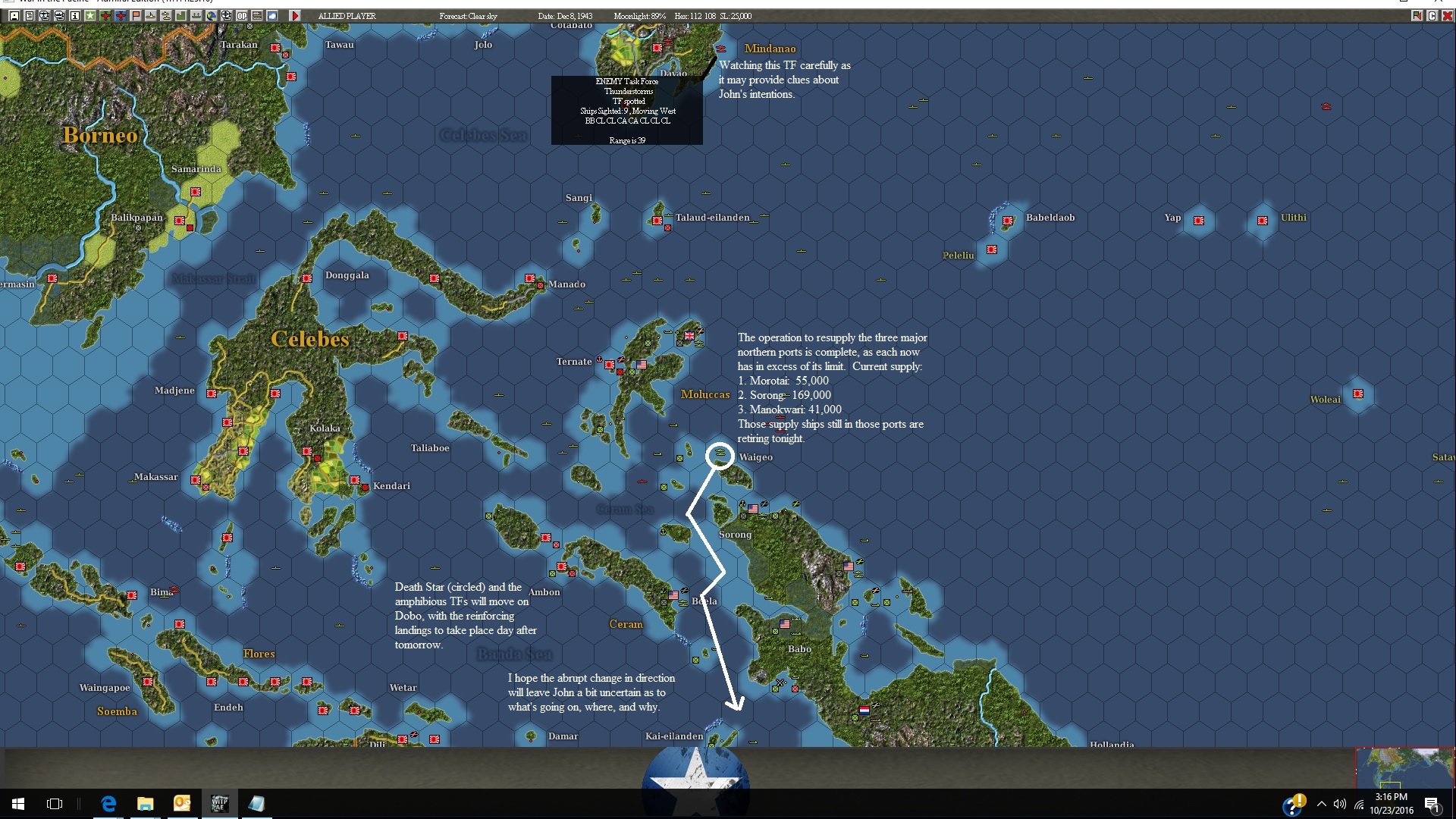Select the Japanese base marker at Woleai
The image size is (1456, 819).
click(x=1358, y=394)
